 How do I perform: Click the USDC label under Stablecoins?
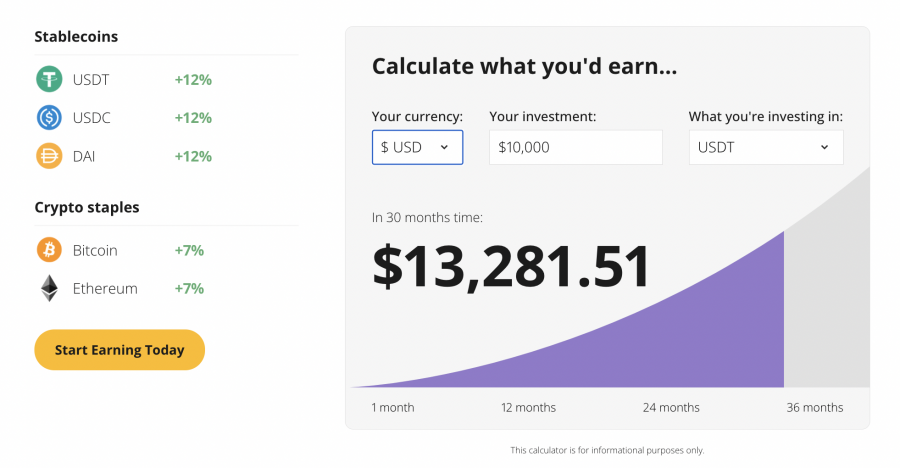[92, 118]
